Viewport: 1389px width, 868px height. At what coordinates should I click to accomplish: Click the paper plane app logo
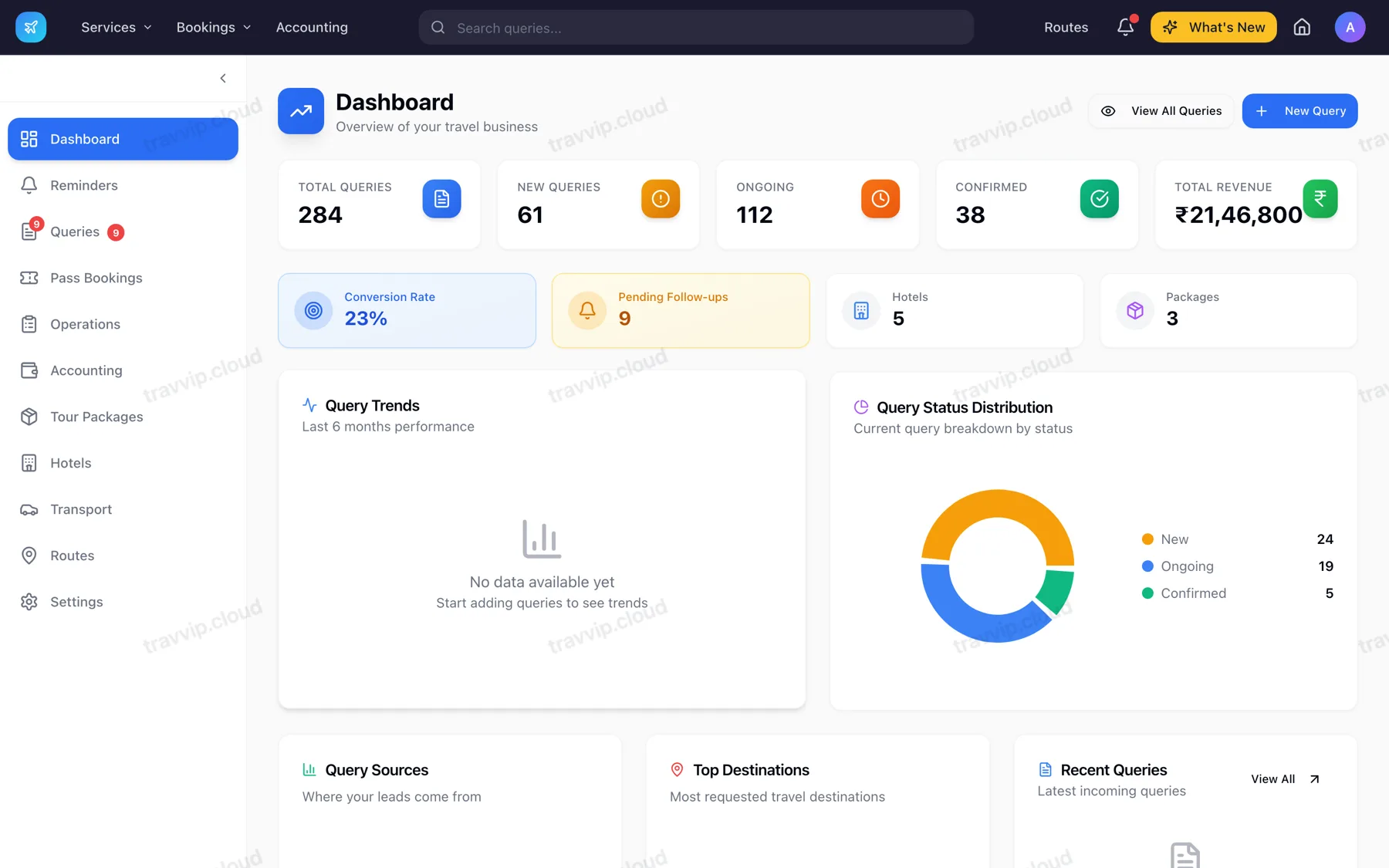[x=31, y=27]
